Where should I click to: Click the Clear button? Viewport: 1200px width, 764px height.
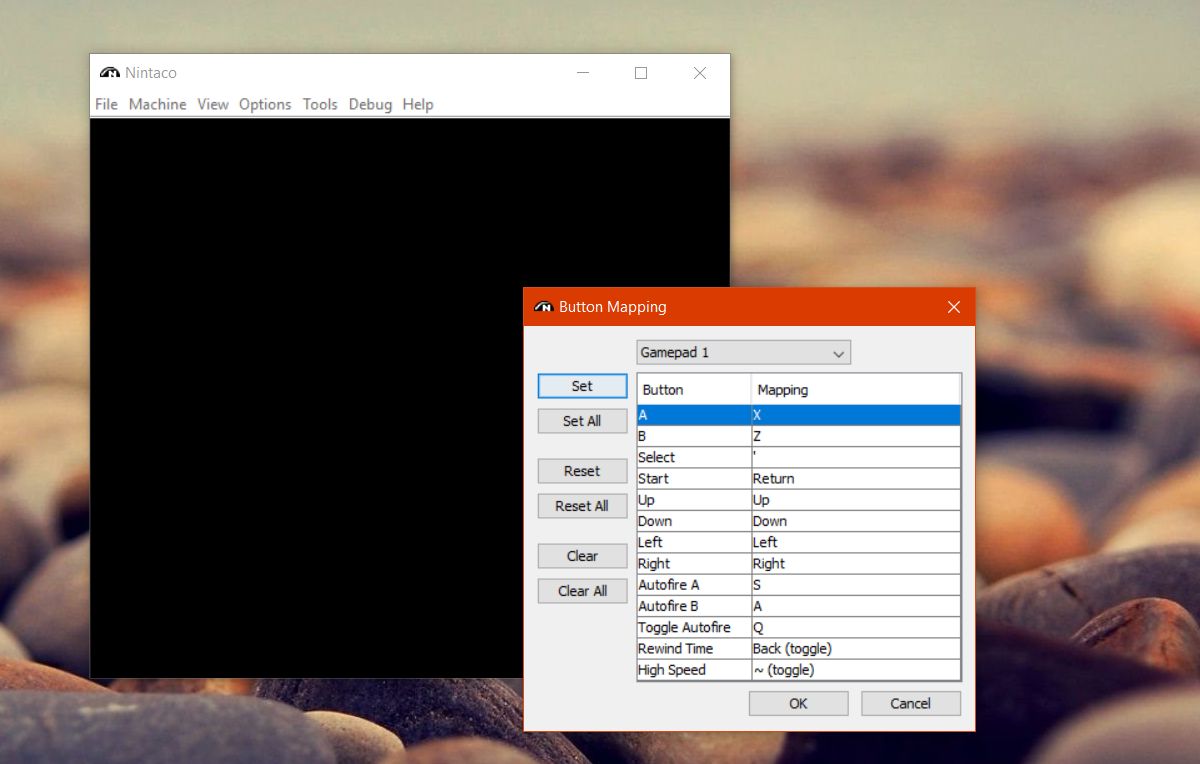pyautogui.click(x=582, y=556)
